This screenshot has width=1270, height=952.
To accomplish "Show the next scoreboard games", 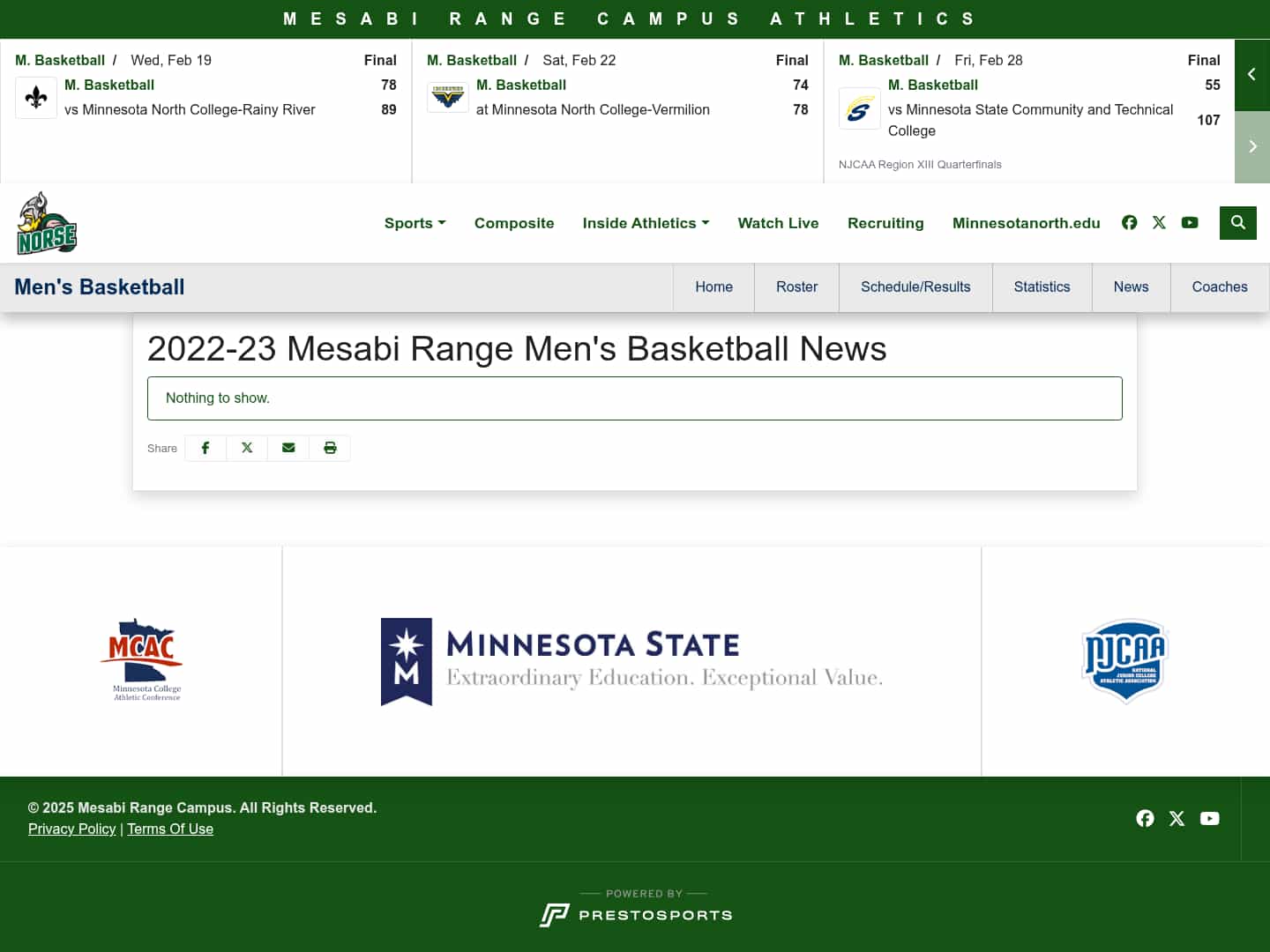I will pos(1251,146).
